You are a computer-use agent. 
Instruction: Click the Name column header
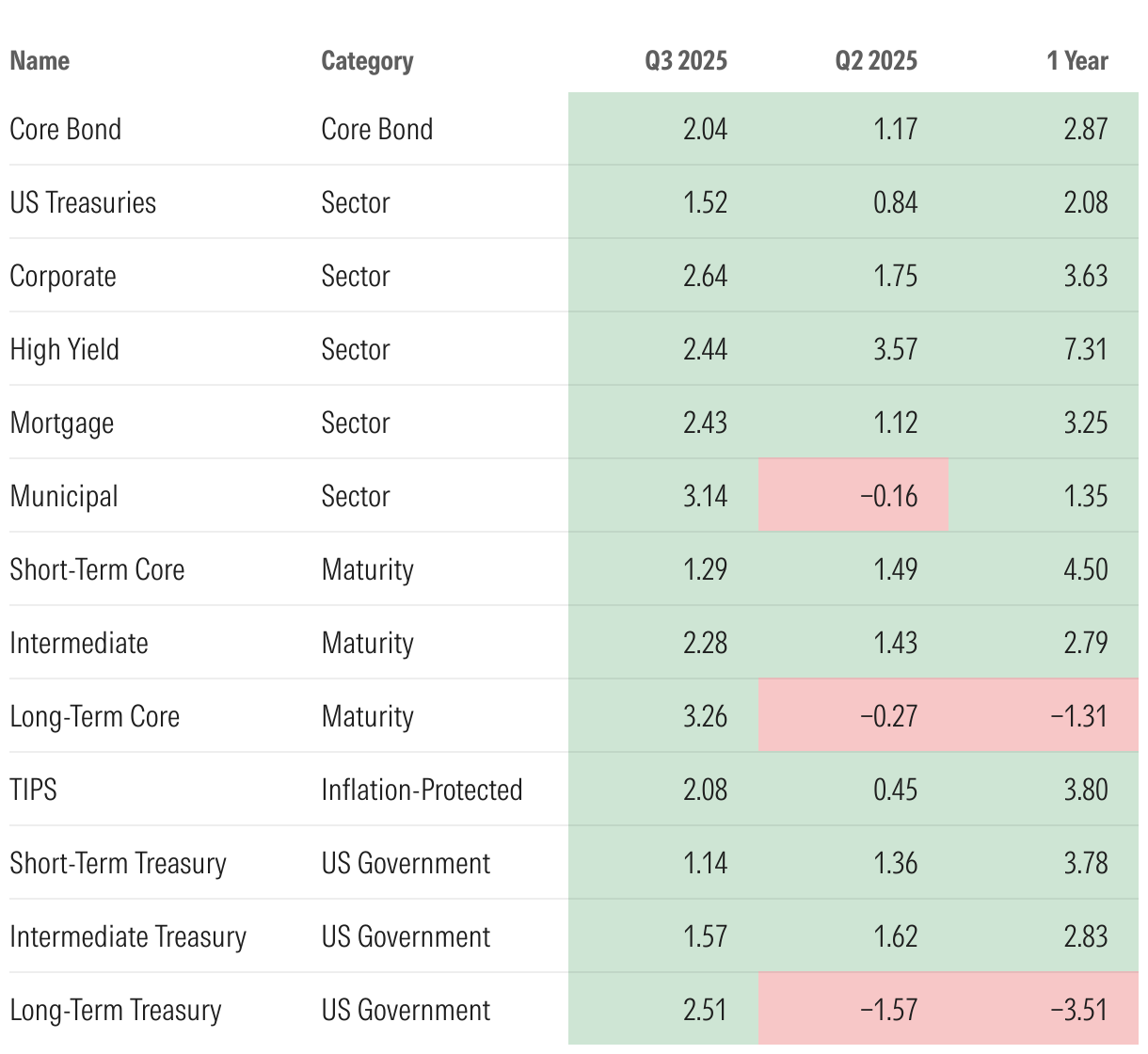click(40, 61)
